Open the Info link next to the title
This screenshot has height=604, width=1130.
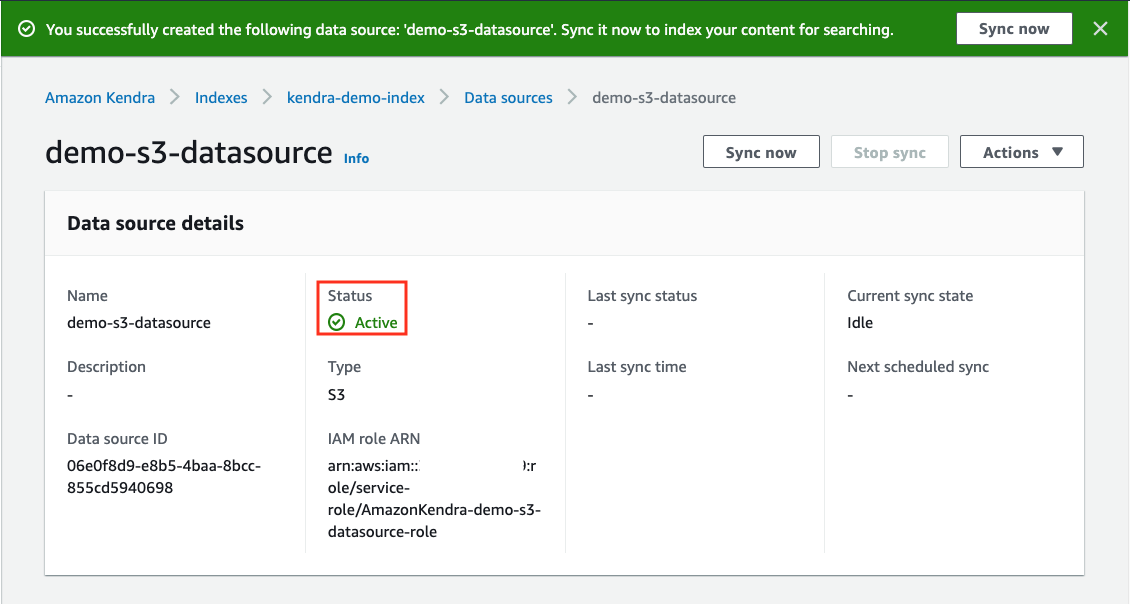point(356,159)
